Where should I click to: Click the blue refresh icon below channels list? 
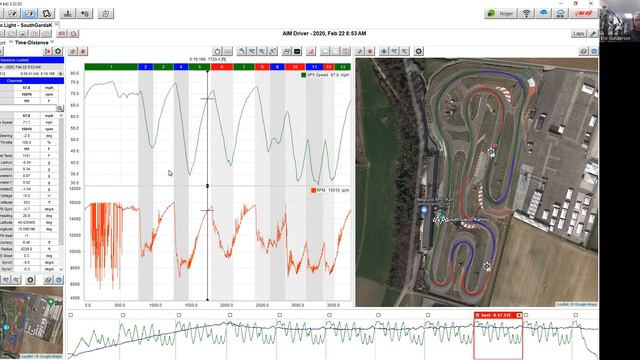point(59,280)
